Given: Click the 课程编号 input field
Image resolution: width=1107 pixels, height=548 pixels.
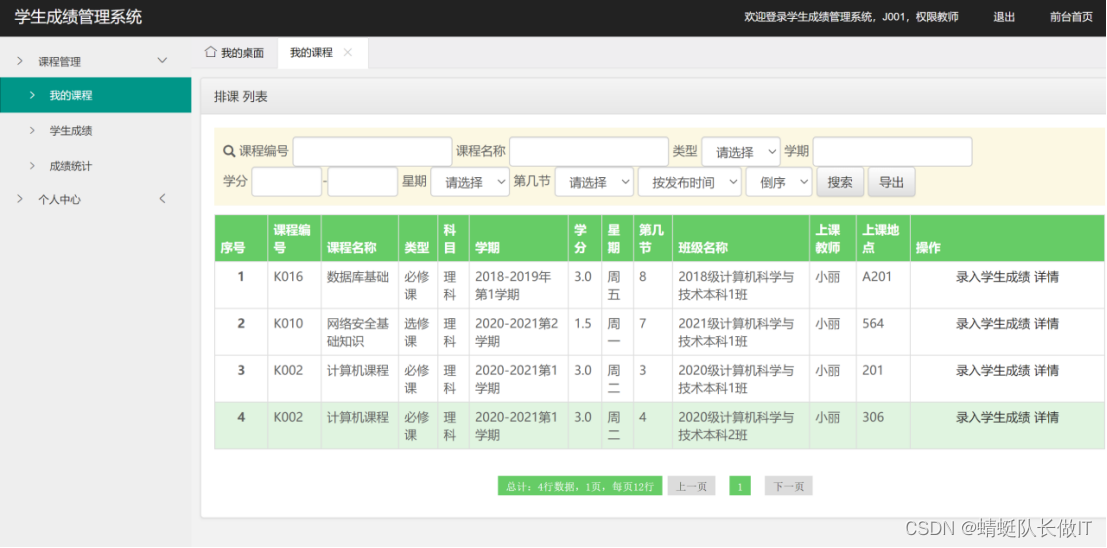Looking at the screenshot, I should click(372, 152).
